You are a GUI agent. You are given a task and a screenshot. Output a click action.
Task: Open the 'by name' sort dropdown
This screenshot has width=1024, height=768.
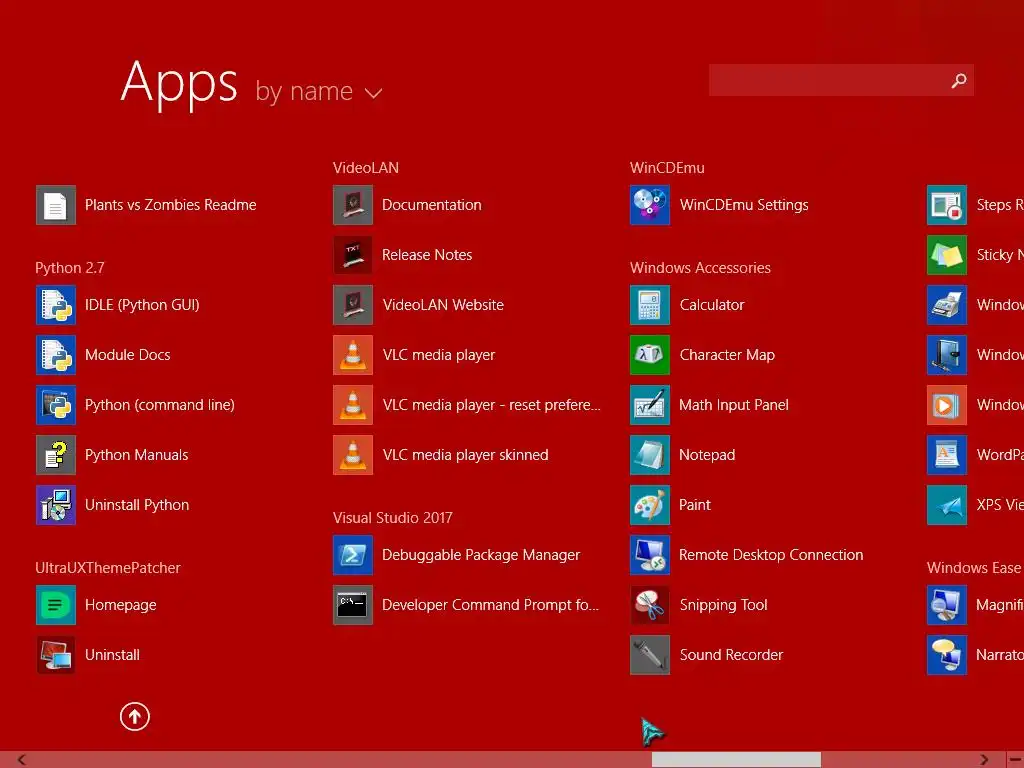tap(319, 91)
